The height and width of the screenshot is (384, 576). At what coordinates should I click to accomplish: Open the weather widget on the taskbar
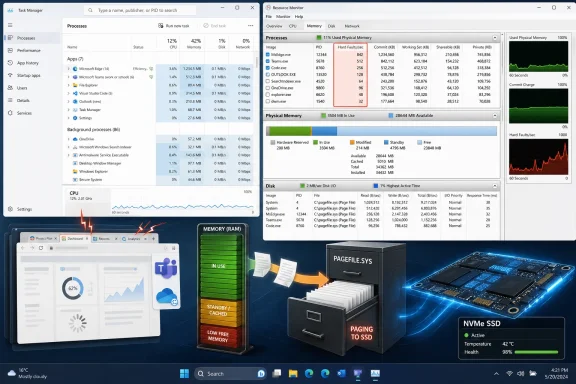tap(27, 373)
